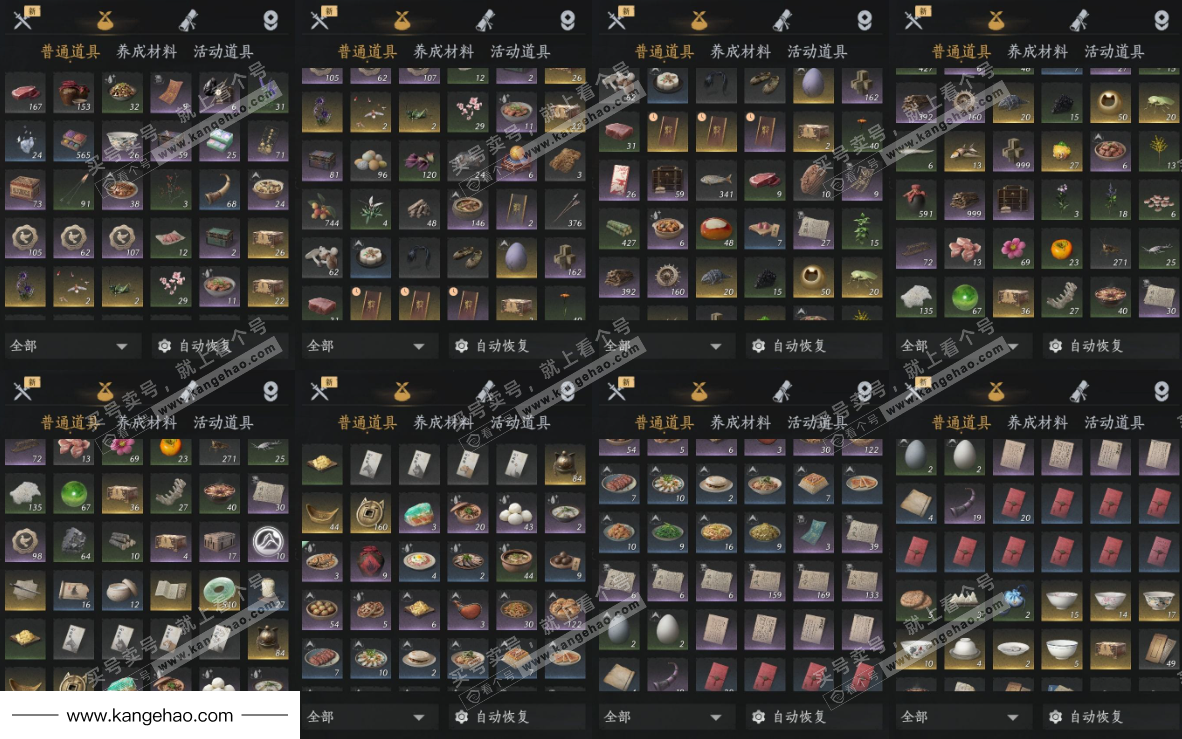Select the red berry item numbered 744
The height and width of the screenshot is (739, 1182).
322,209
